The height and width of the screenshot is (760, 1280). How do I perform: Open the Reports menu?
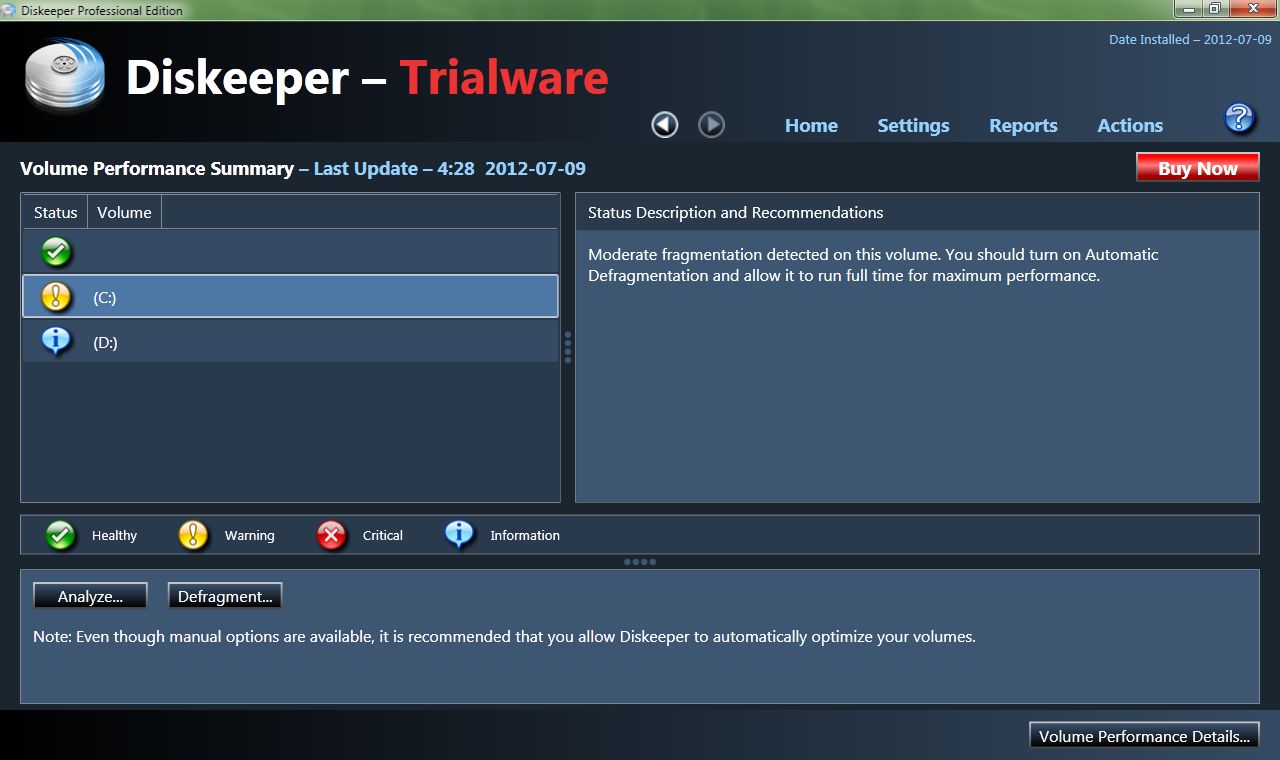click(x=1023, y=125)
